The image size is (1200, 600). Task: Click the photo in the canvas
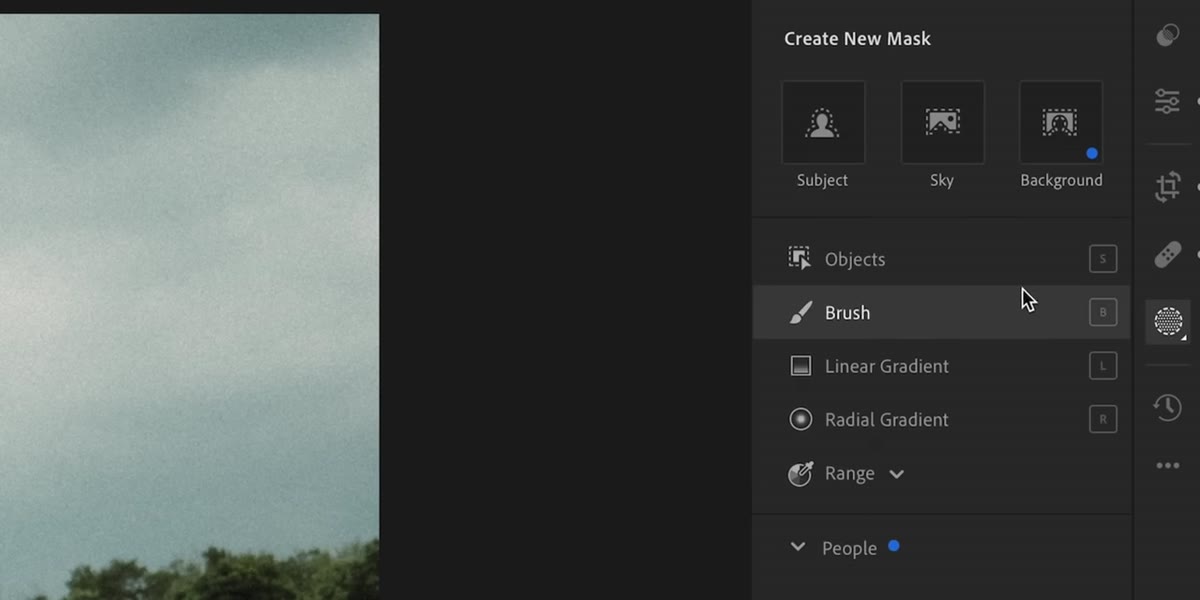tap(189, 306)
